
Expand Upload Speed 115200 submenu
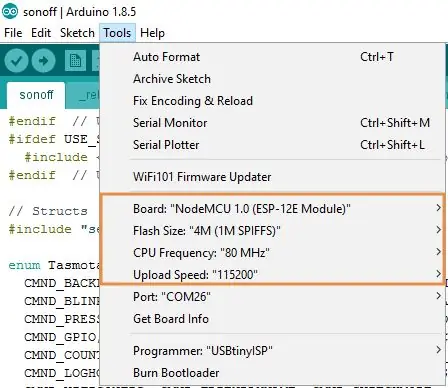click(x=273, y=275)
